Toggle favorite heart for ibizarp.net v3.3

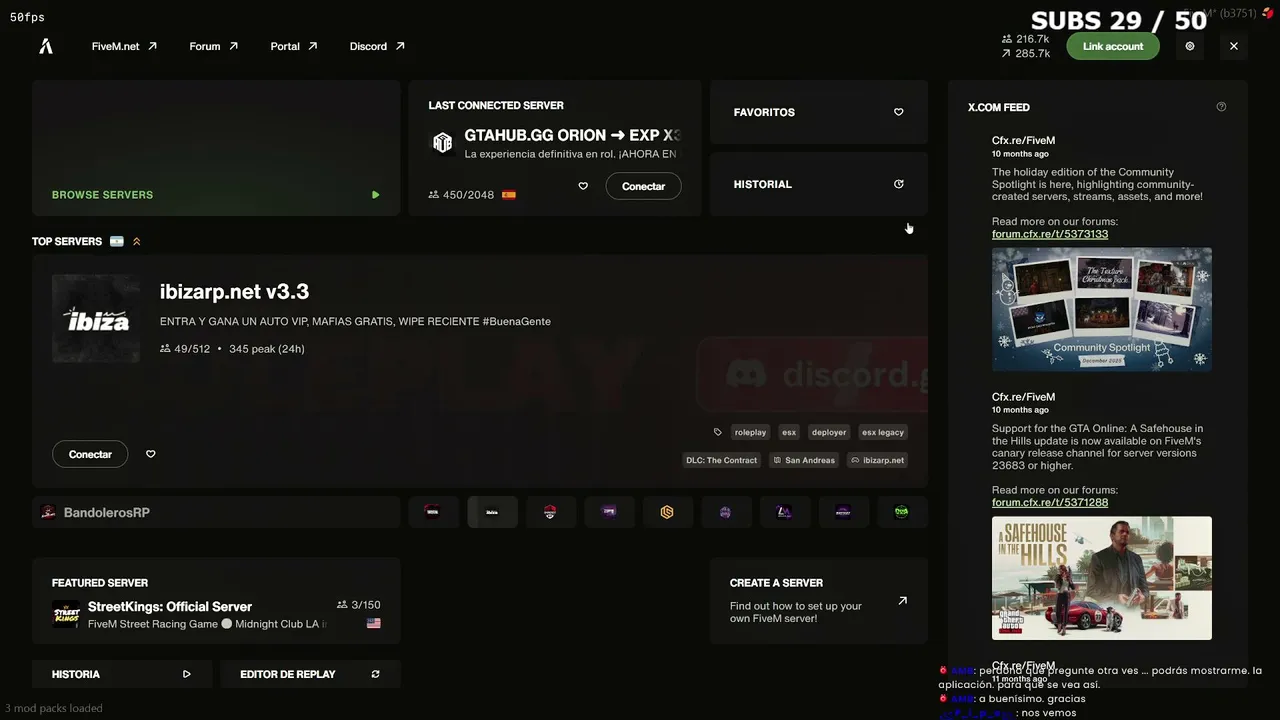tap(151, 454)
